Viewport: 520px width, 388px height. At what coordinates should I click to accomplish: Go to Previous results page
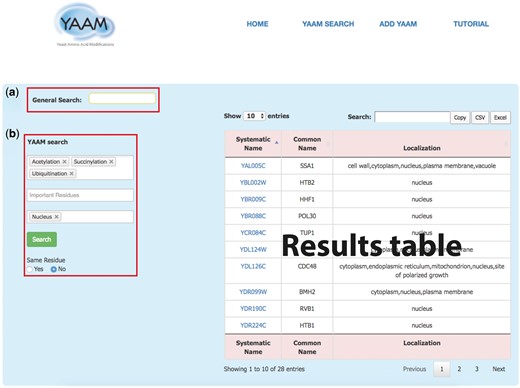click(414, 369)
